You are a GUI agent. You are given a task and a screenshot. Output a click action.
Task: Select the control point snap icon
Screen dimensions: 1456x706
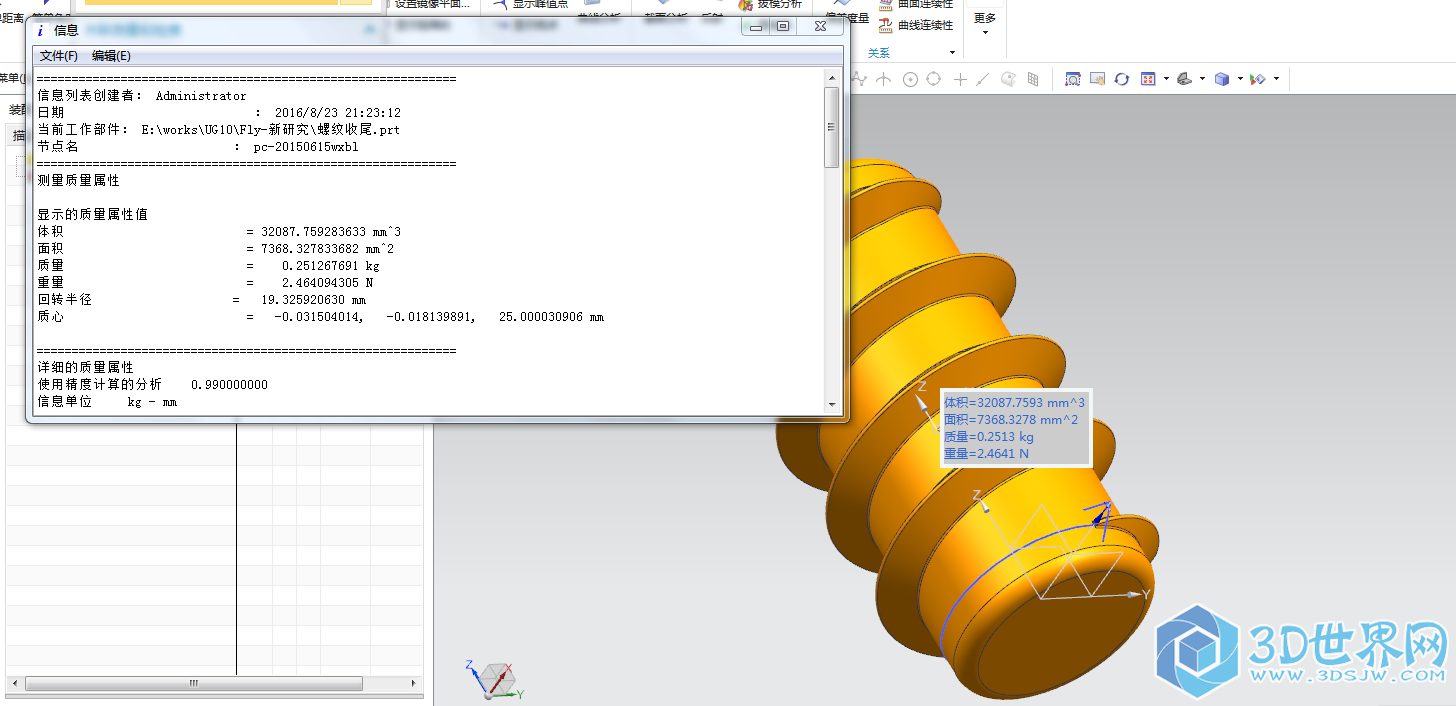point(859,79)
